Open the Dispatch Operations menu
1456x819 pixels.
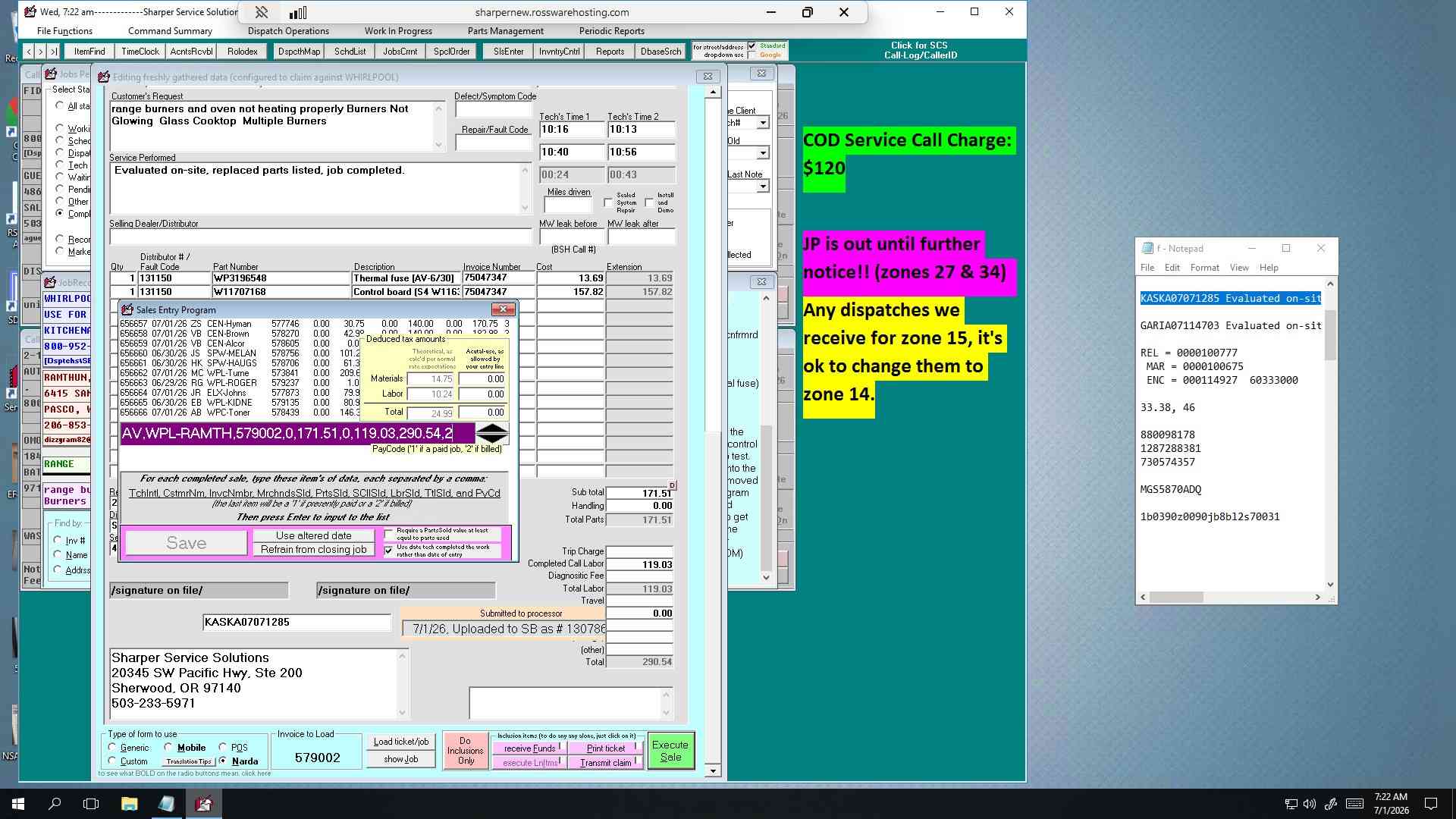[288, 31]
